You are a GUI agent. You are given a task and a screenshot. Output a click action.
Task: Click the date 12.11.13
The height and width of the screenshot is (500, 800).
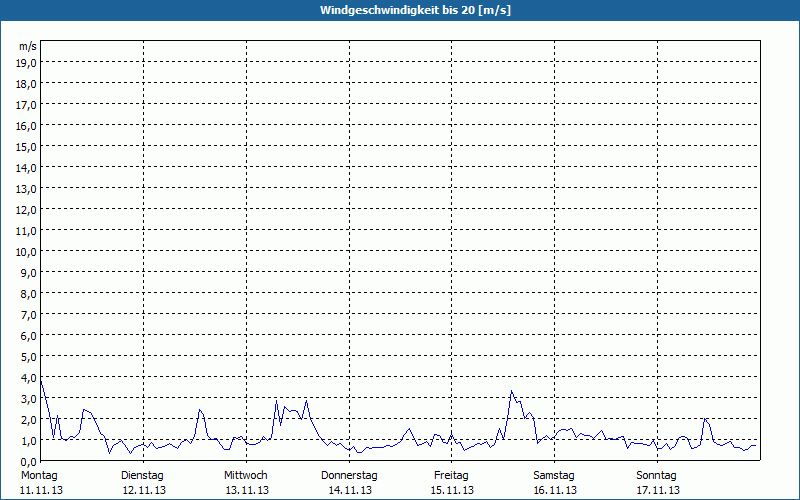point(144,490)
